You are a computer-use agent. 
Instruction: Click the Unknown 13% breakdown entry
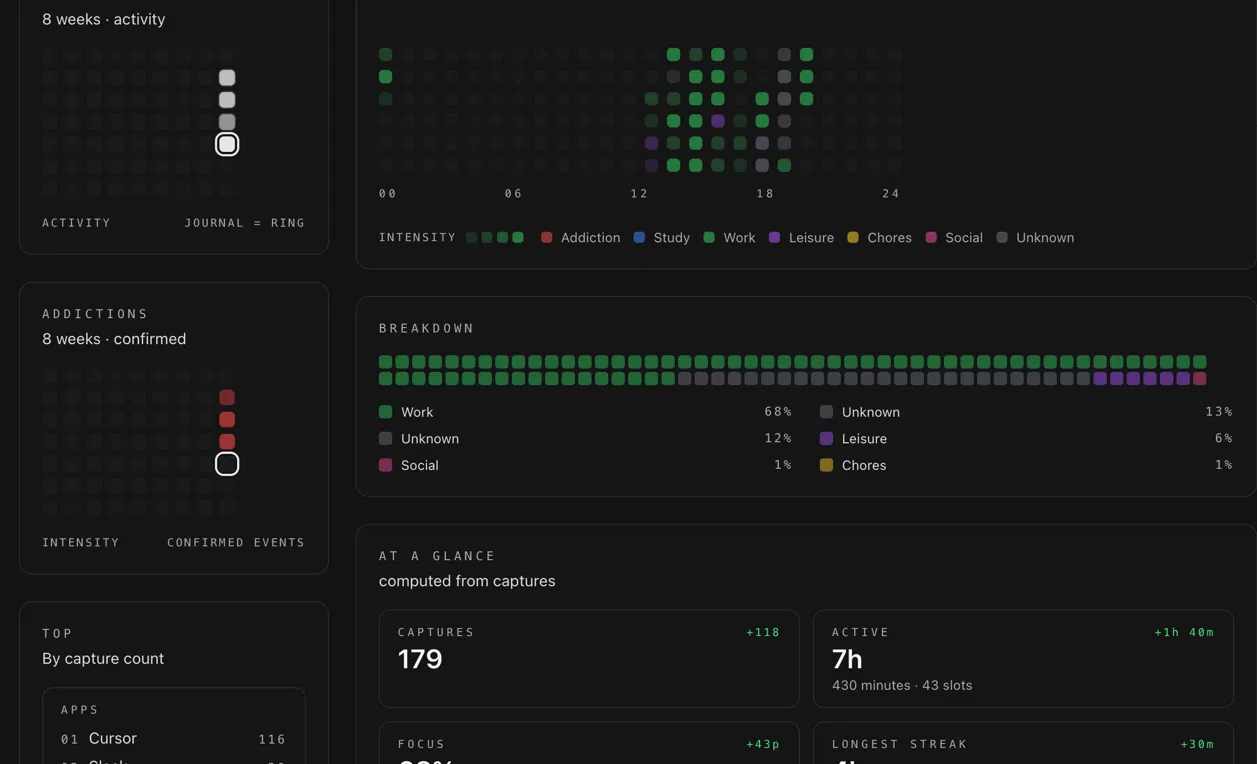pyautogui.click(x=1025, y=412)
